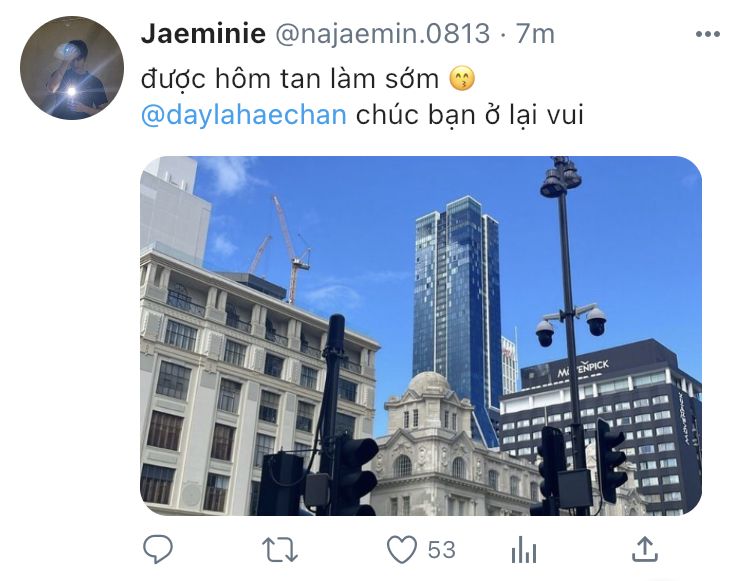Click the text "chúc bạn ở lại vui"
This screenshot has width=750, height=581.
(x=470, y=115)
